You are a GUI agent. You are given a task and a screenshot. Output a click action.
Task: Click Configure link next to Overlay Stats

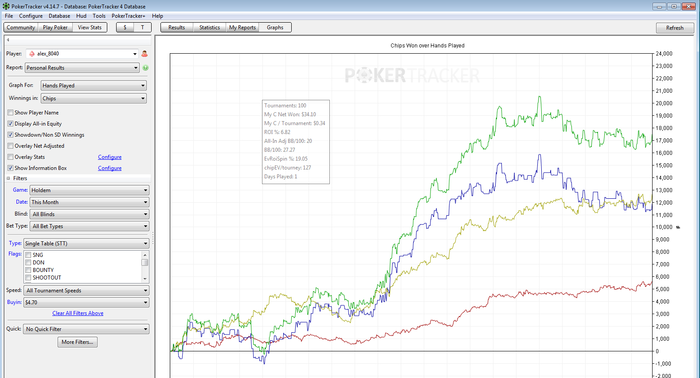[x=110, y=157]
